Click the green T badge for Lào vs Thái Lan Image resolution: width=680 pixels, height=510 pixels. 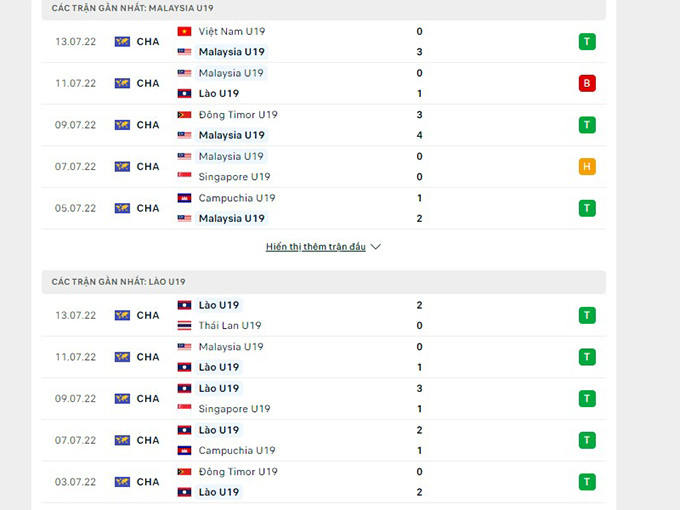pos(587,315)
